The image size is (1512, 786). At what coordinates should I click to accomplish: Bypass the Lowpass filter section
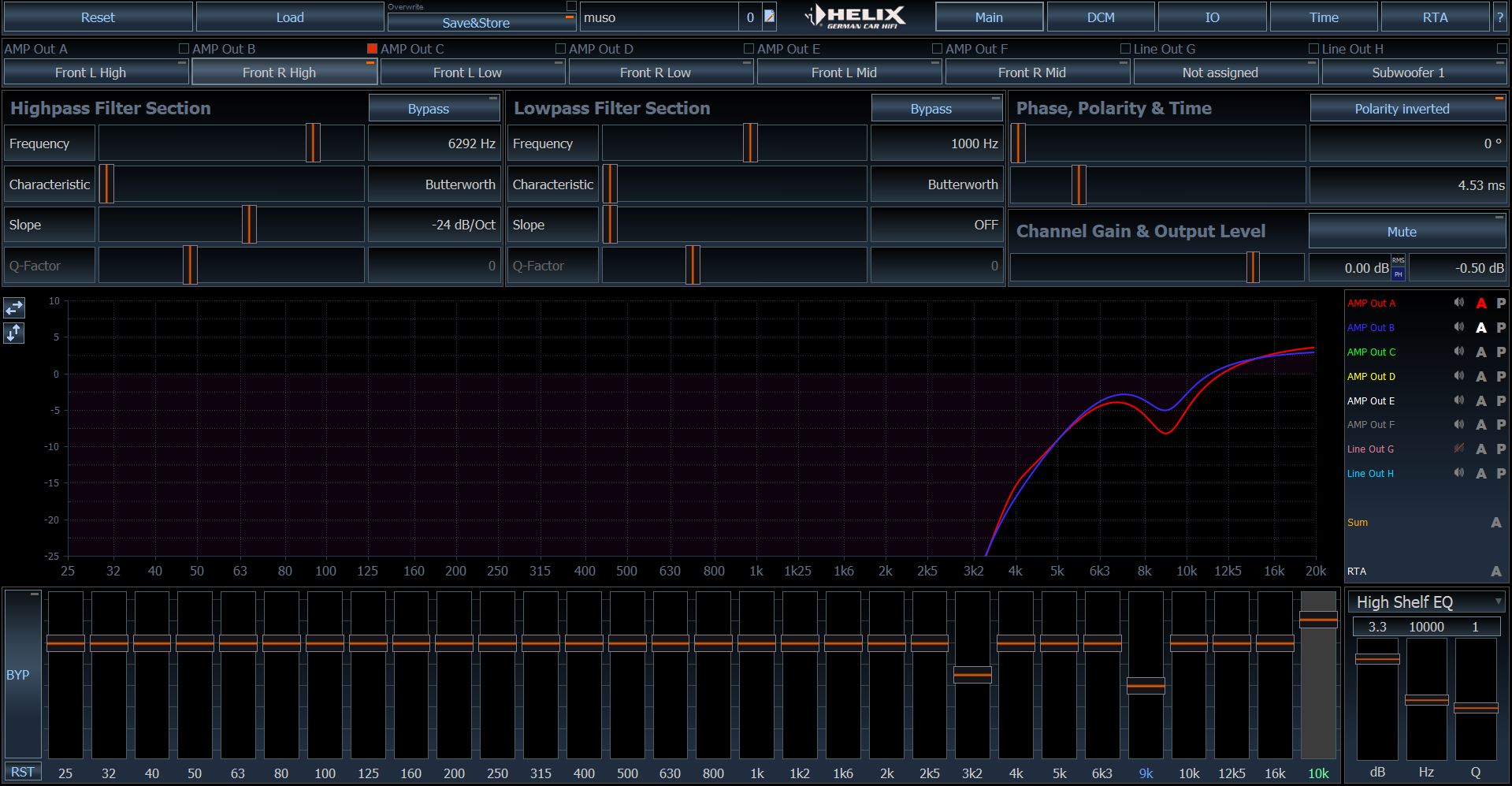(x=937, y=109)
